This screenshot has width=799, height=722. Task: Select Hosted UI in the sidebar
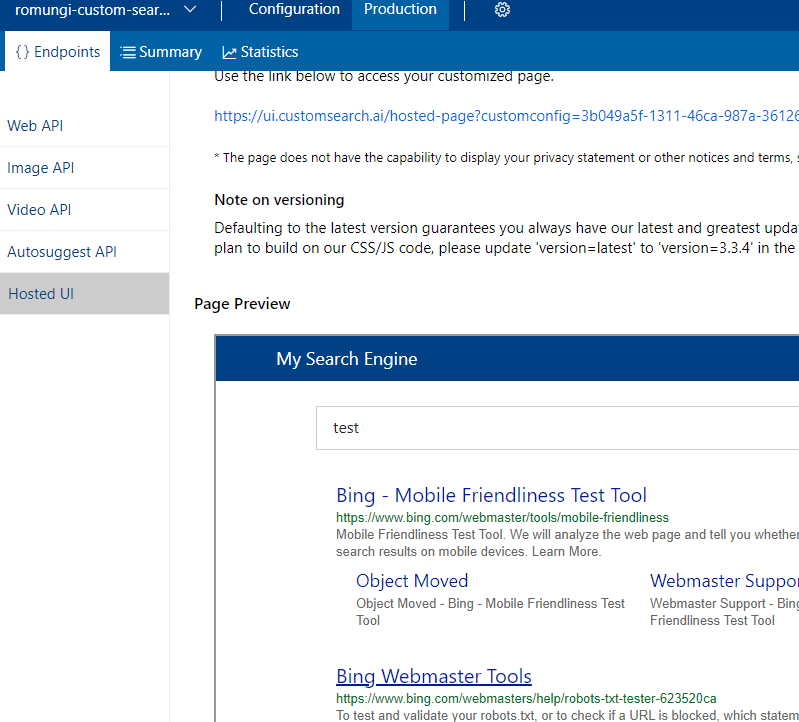click(85, 293)
